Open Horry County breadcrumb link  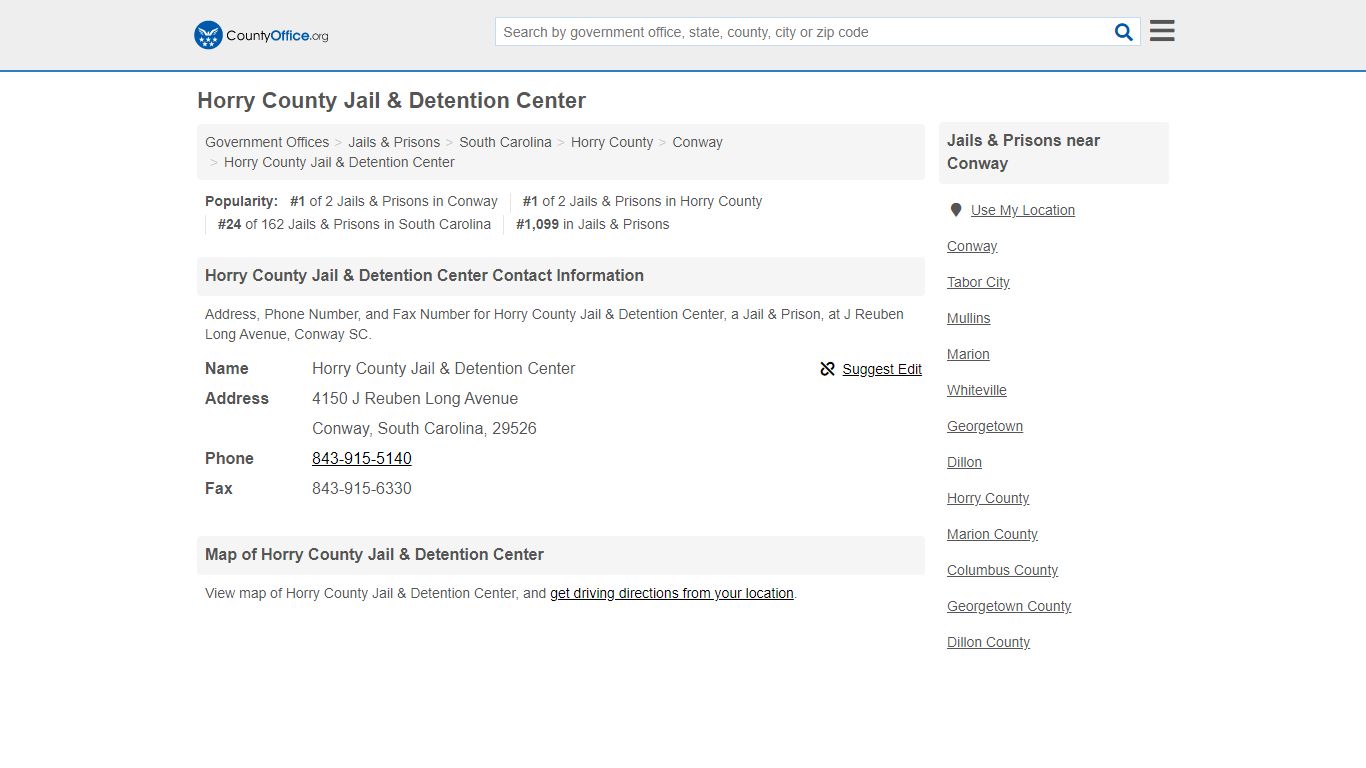click(x=612, y=142)
